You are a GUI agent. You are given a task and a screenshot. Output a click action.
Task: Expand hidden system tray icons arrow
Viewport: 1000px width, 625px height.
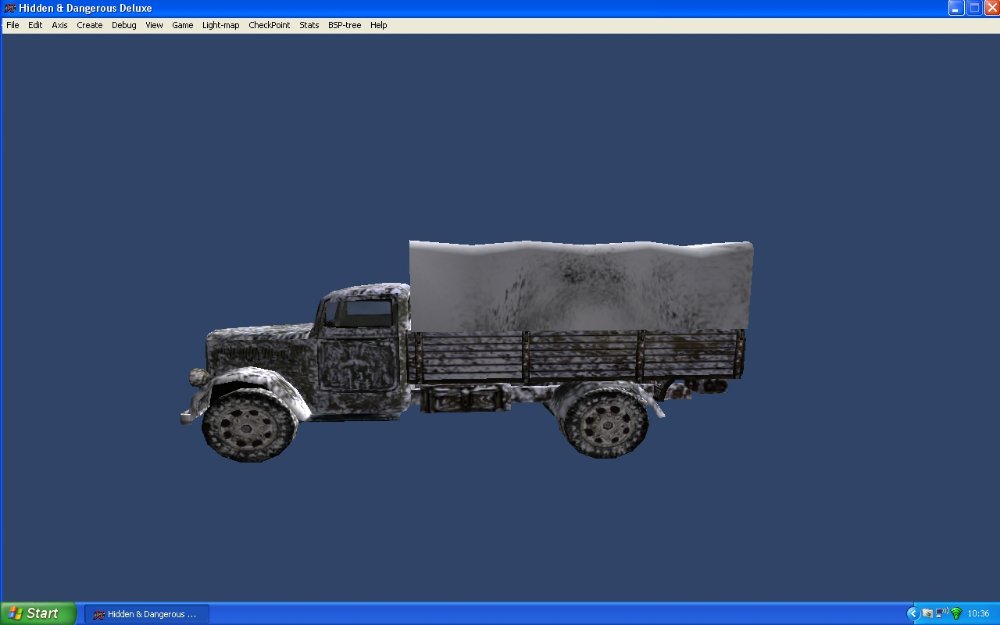pos(913,614)
